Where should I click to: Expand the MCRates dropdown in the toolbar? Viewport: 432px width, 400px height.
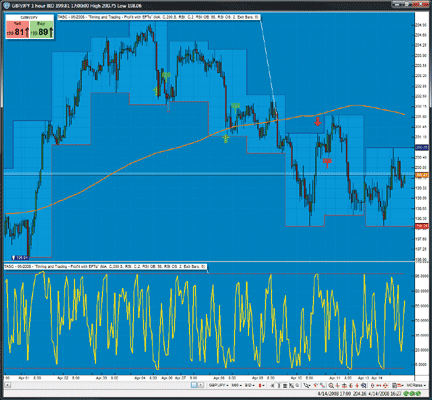[416, 385]
